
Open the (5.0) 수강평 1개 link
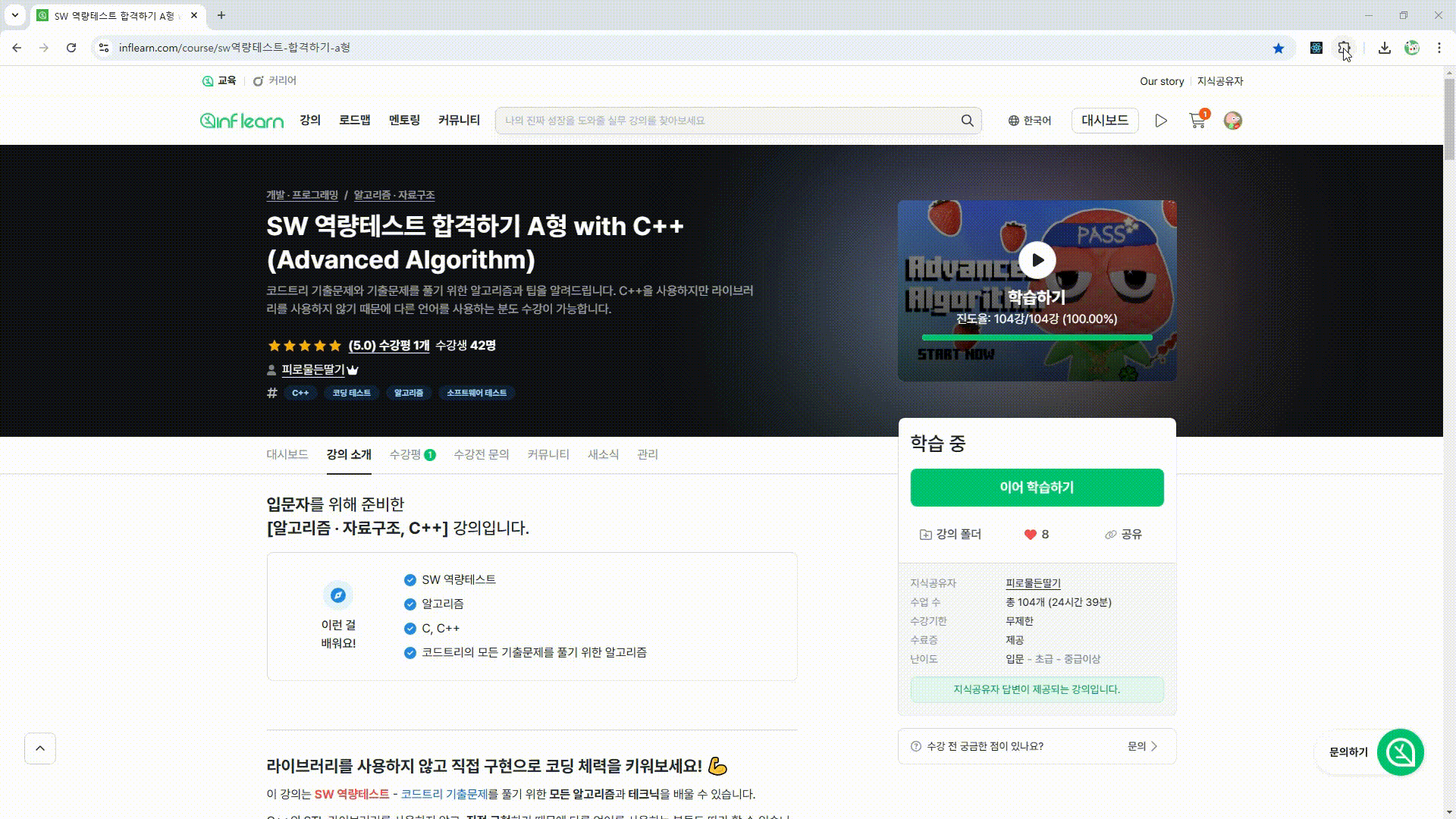click(389, 346)
